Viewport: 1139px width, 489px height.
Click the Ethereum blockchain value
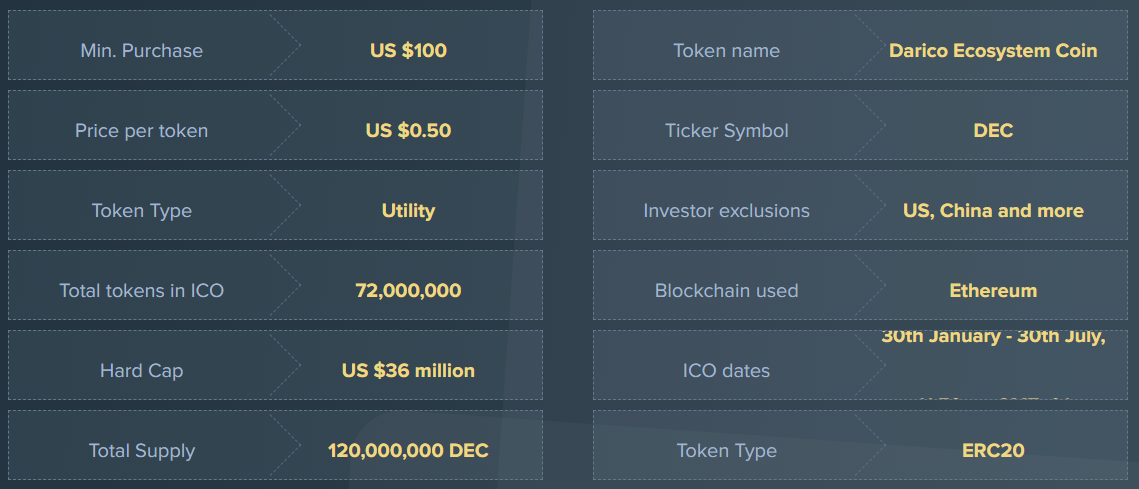(x=993, y=291)
